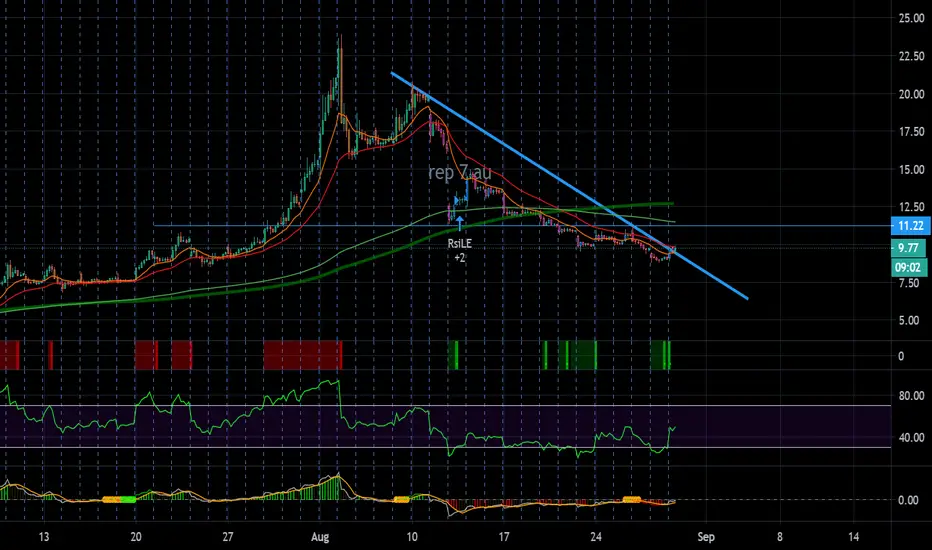Click the 12.50 price axis label
Screen dimensions: 932x550
tap(911, 207)
